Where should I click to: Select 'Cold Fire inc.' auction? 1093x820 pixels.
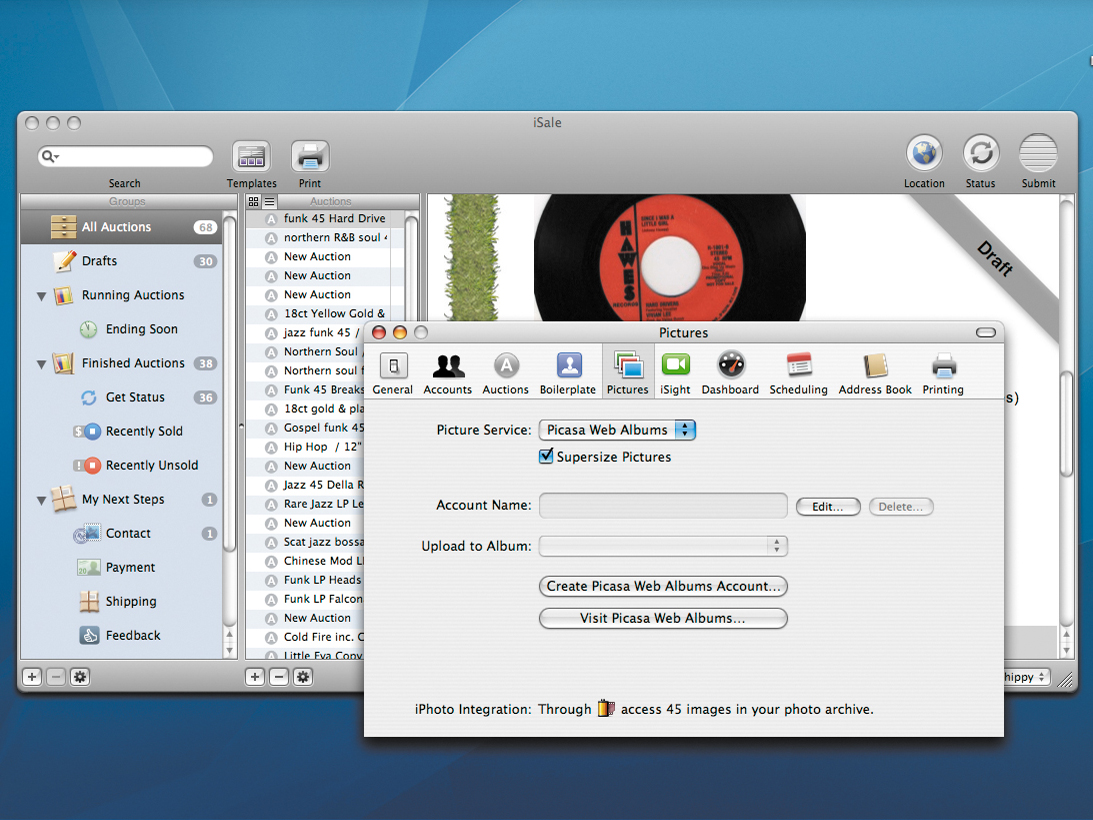(x=305, y=637)
